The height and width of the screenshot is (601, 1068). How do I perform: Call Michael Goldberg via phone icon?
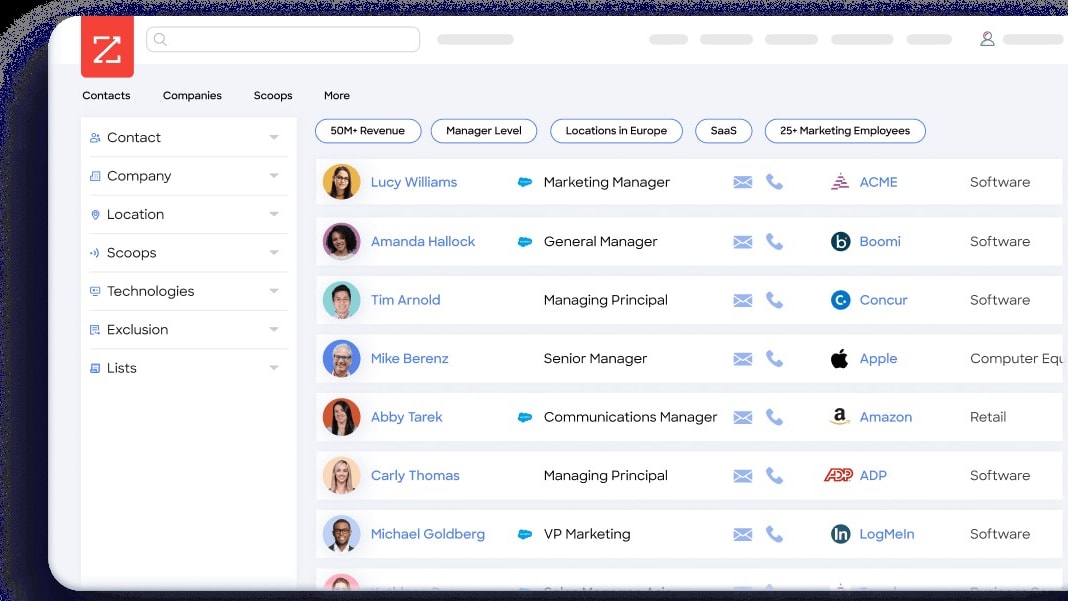pyautogui.click(x=774, y=534)
